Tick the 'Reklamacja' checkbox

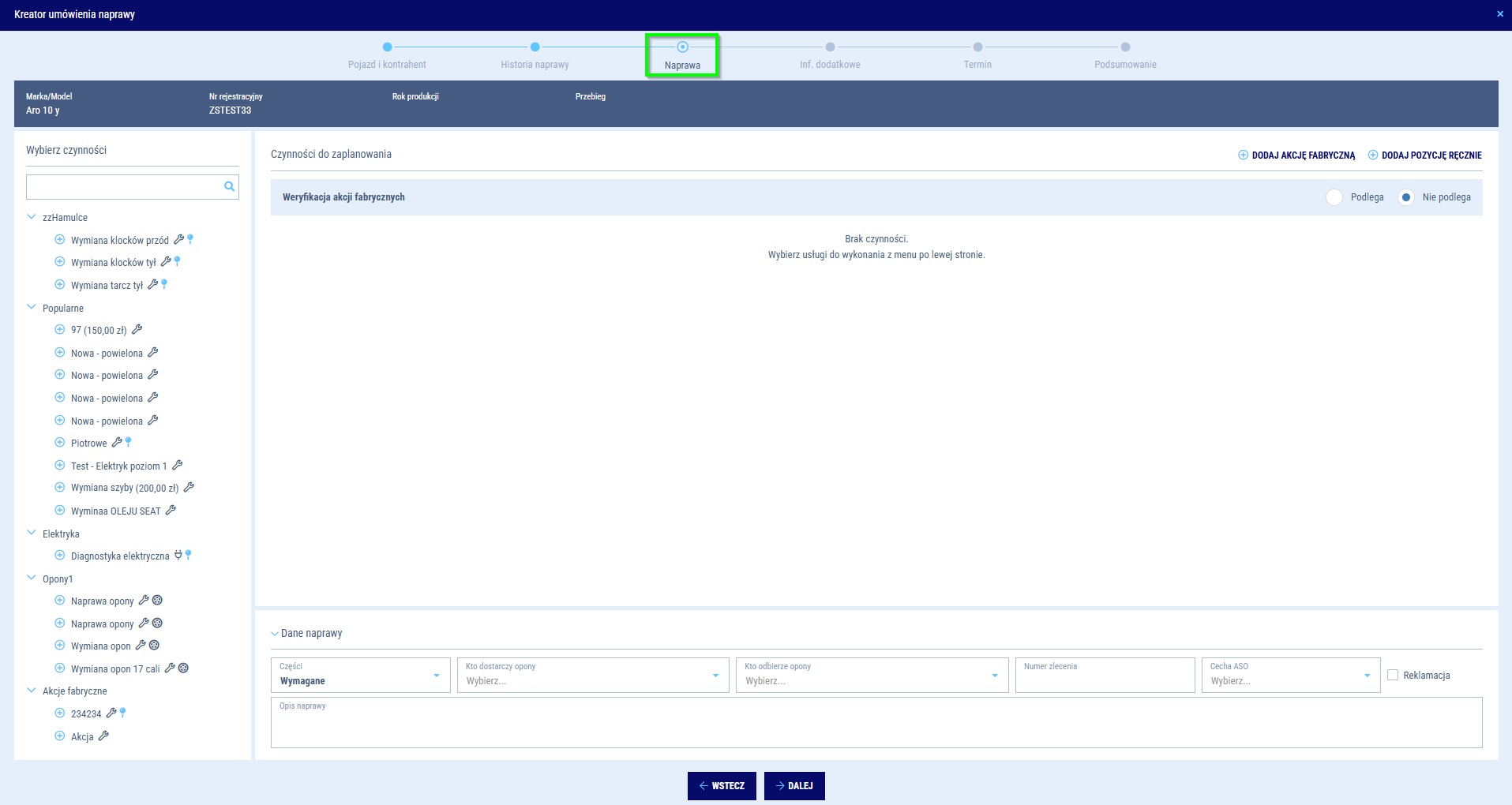pyautogui.click(x=1393, y=675)
